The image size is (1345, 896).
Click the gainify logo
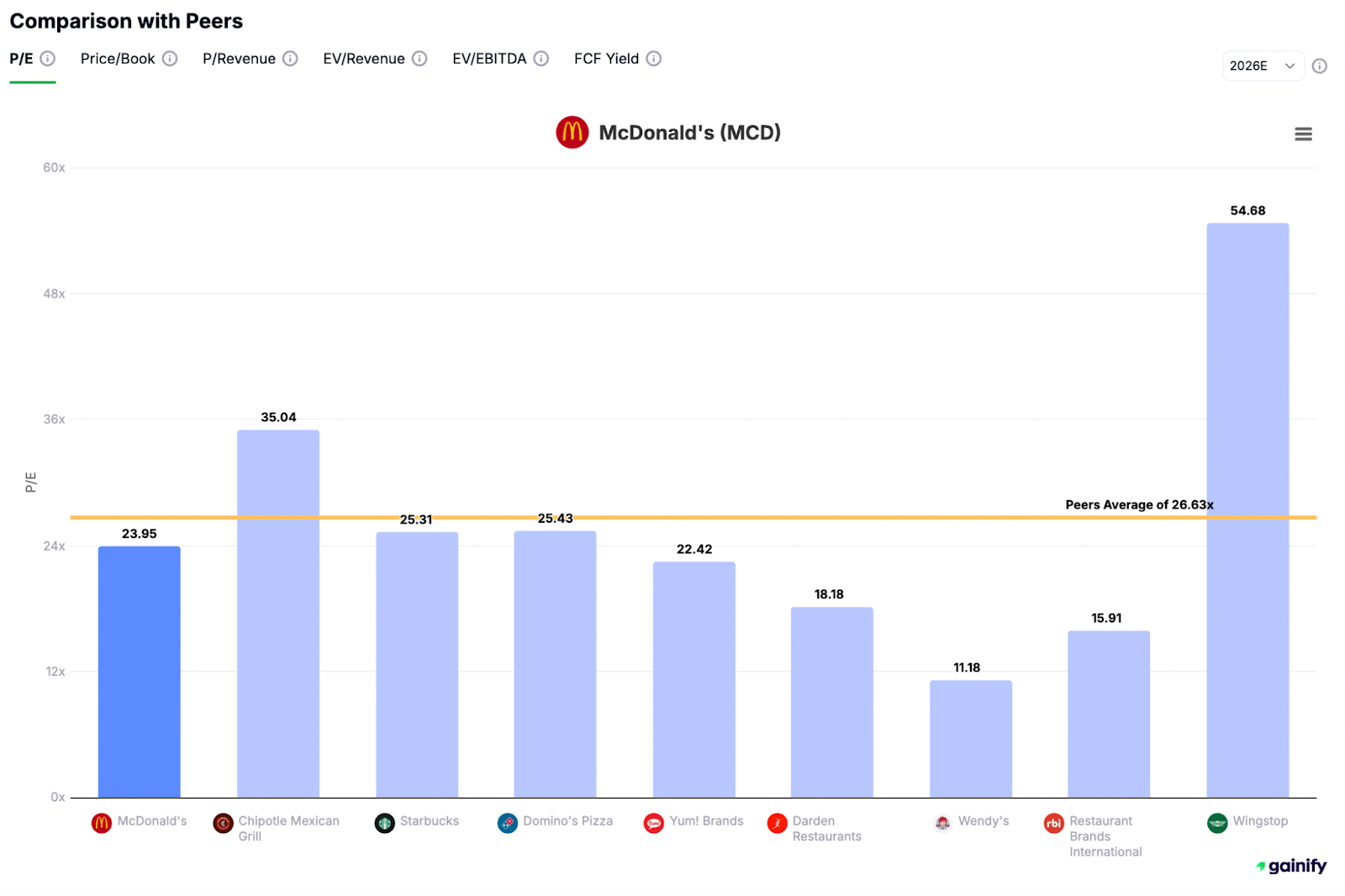pyautogui.click(x=1292, y=866)
